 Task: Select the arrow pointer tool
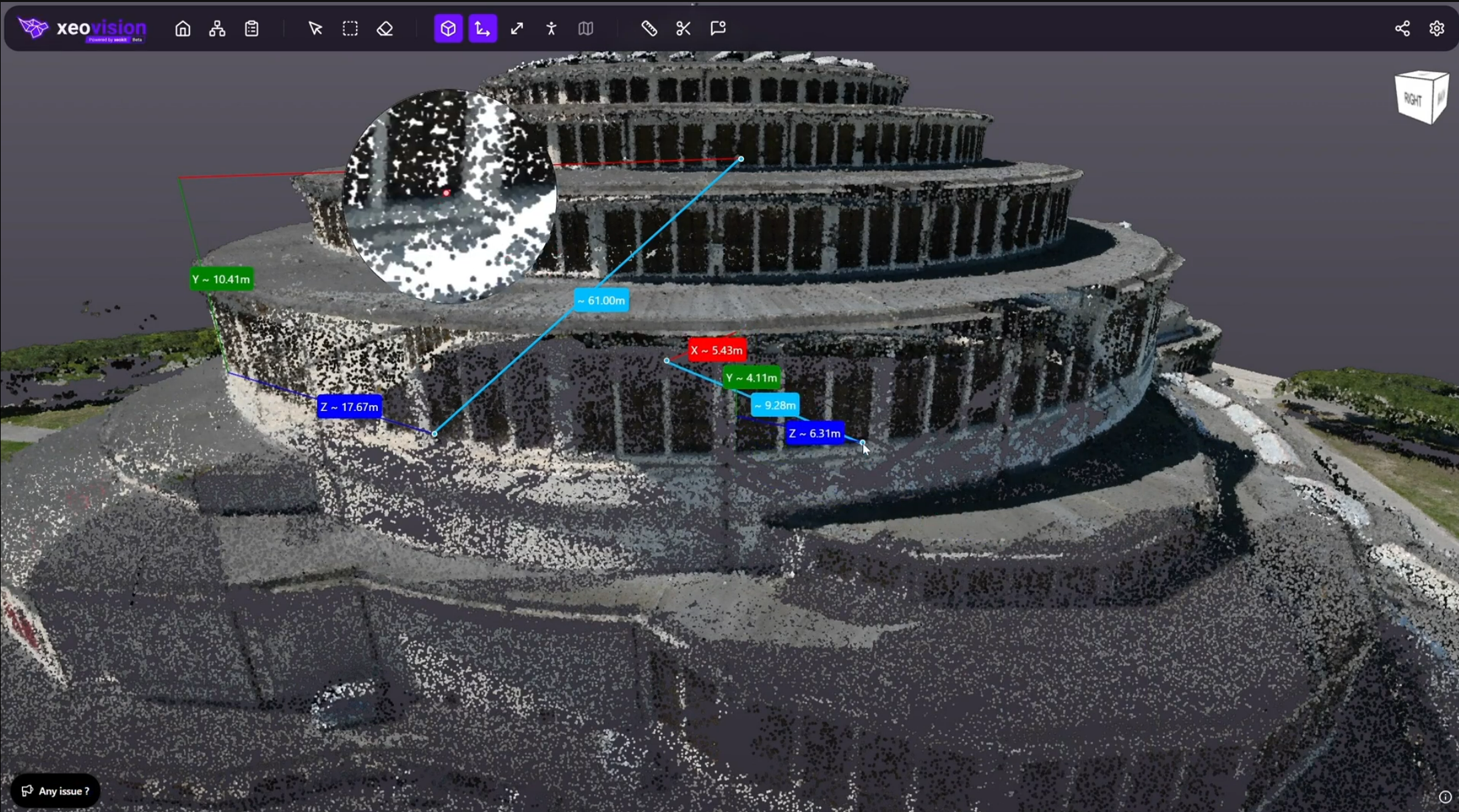(x=315, y=29)
